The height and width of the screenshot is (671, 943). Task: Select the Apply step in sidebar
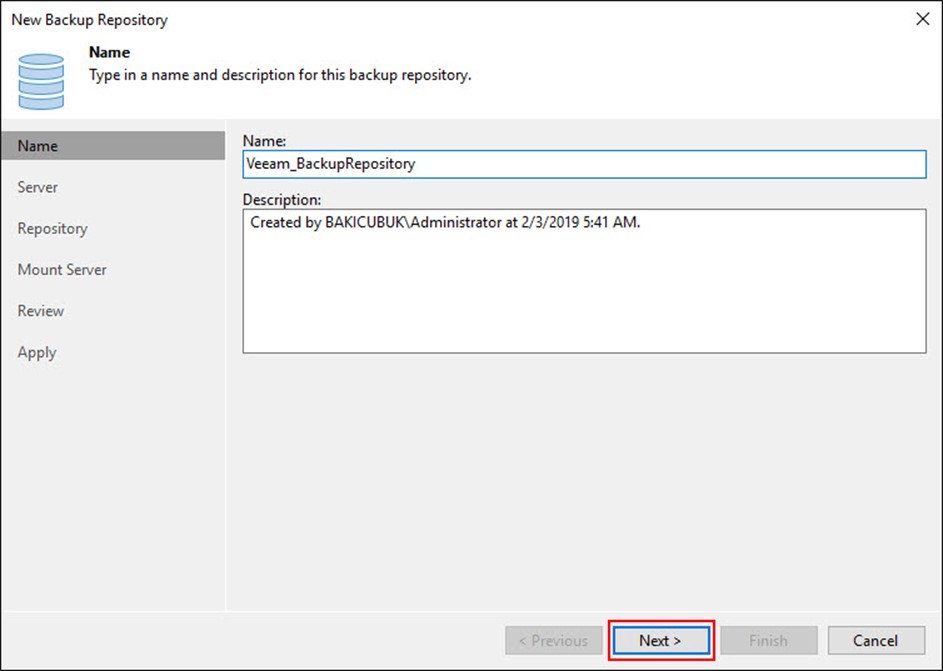(x=37, y=352)
